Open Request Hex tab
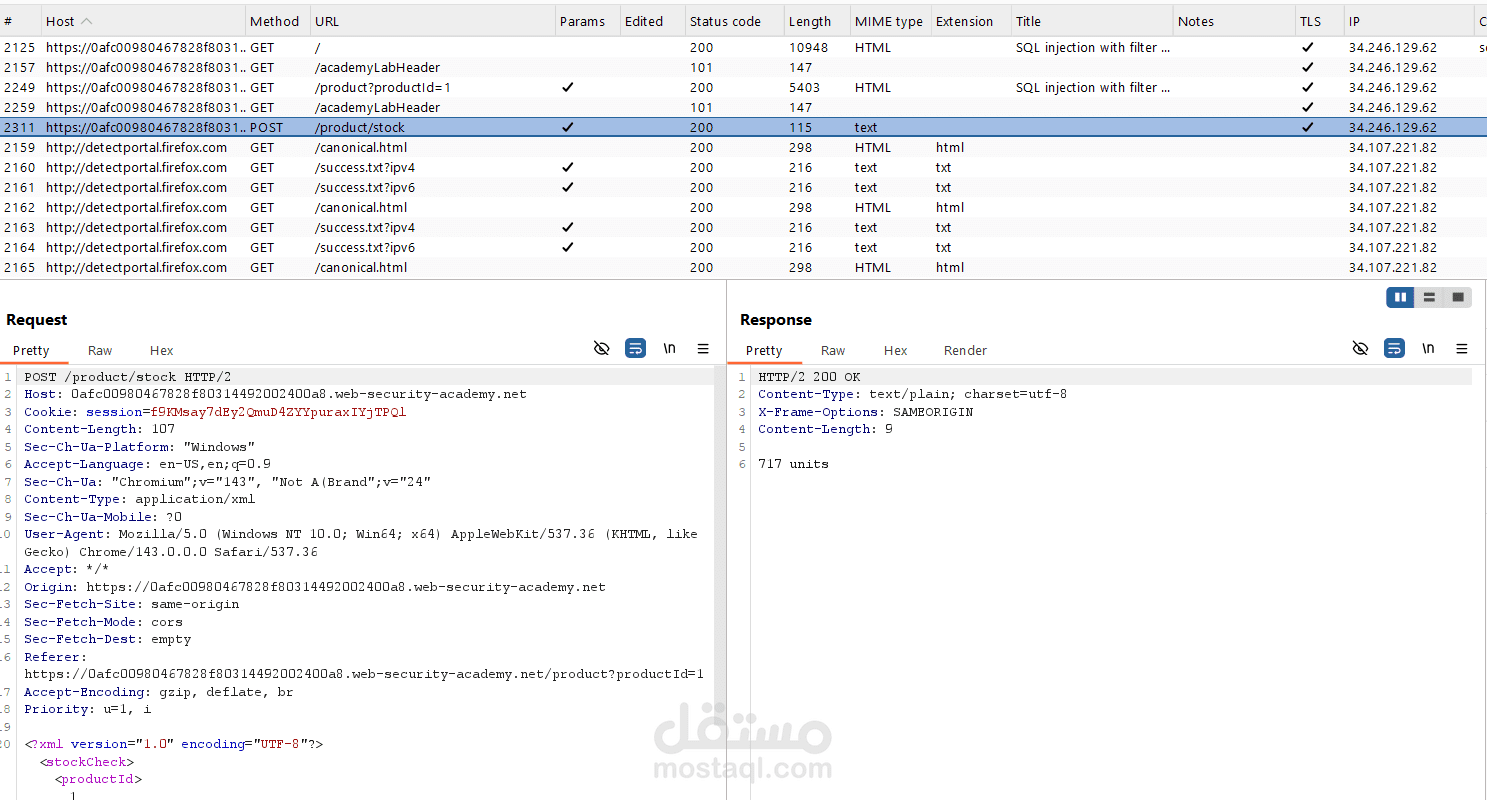Viewport: 1487px width, 800px height. (162, 350)
